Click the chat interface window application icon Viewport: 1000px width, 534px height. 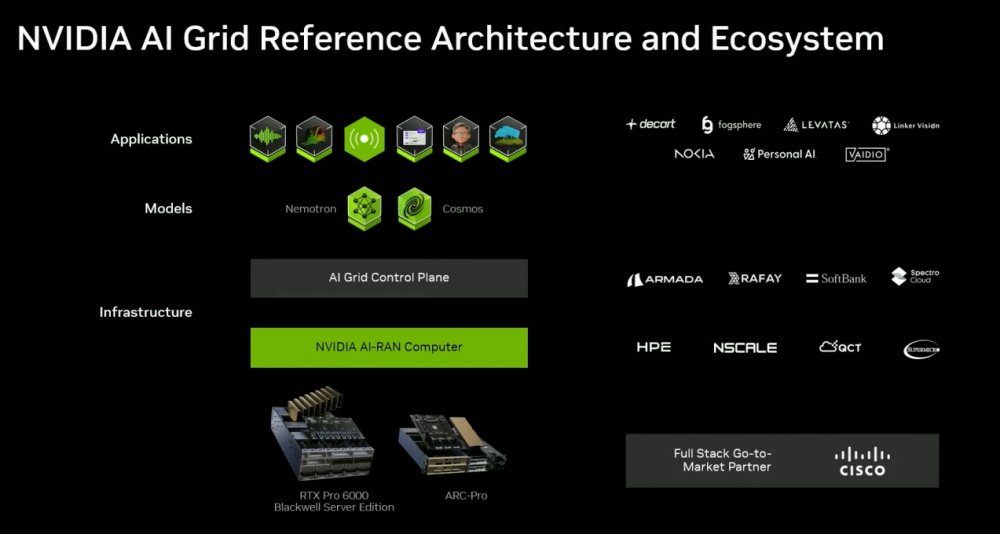click(413, 139)
